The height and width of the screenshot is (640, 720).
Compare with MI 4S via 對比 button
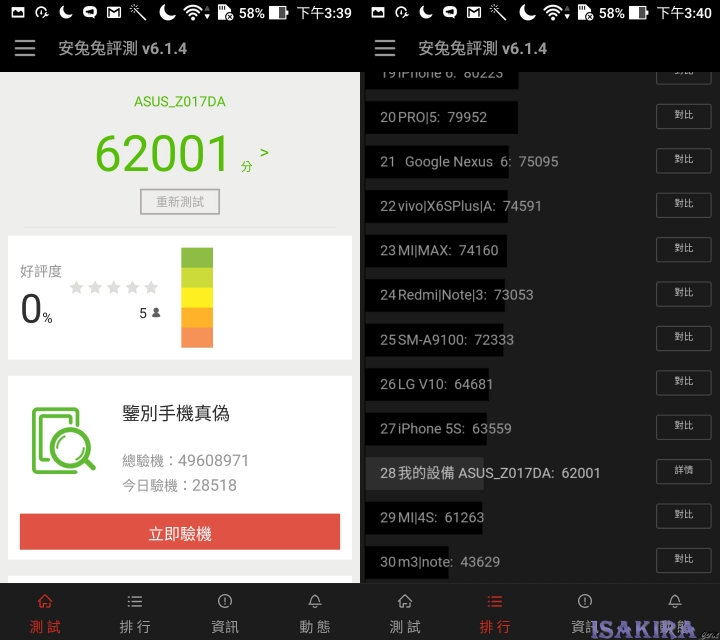point(684,516)
